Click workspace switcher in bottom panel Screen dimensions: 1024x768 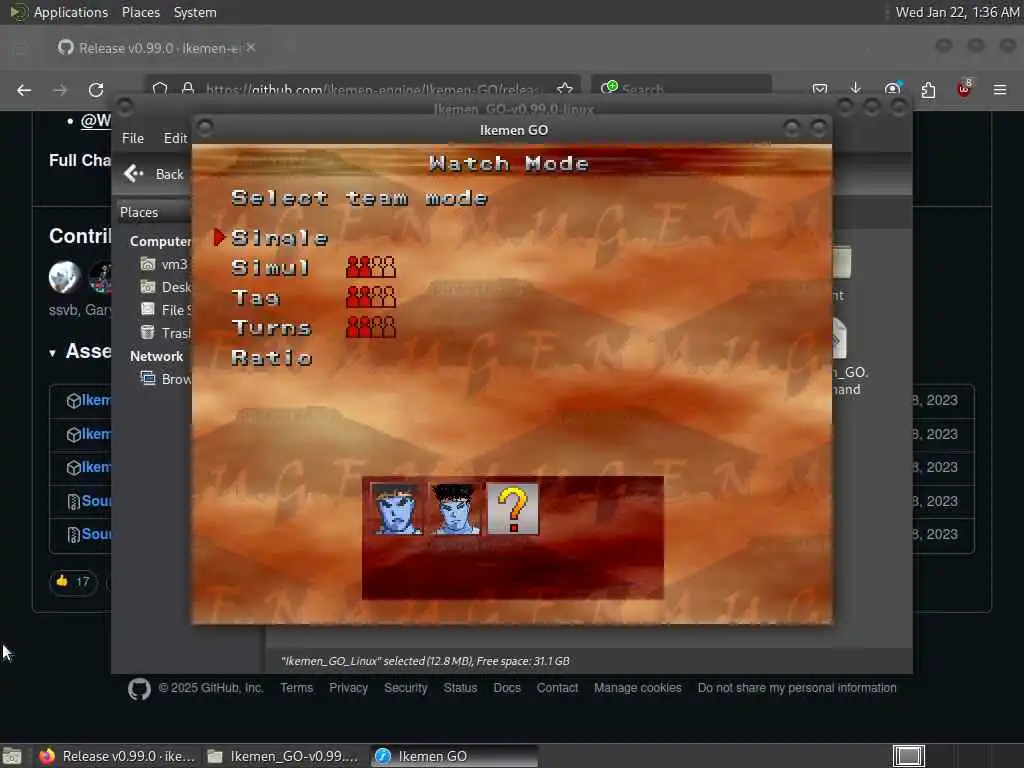tap(908, 756)
